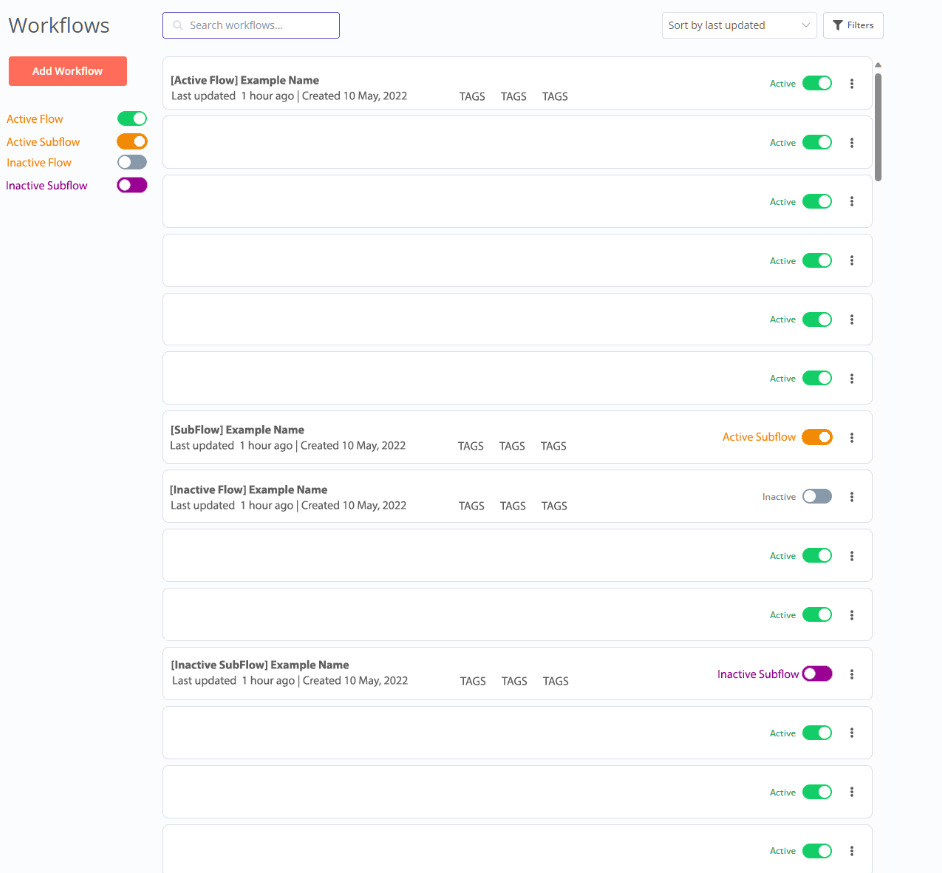
Task: Click the Add Workflow button
Action: (68, 71)
